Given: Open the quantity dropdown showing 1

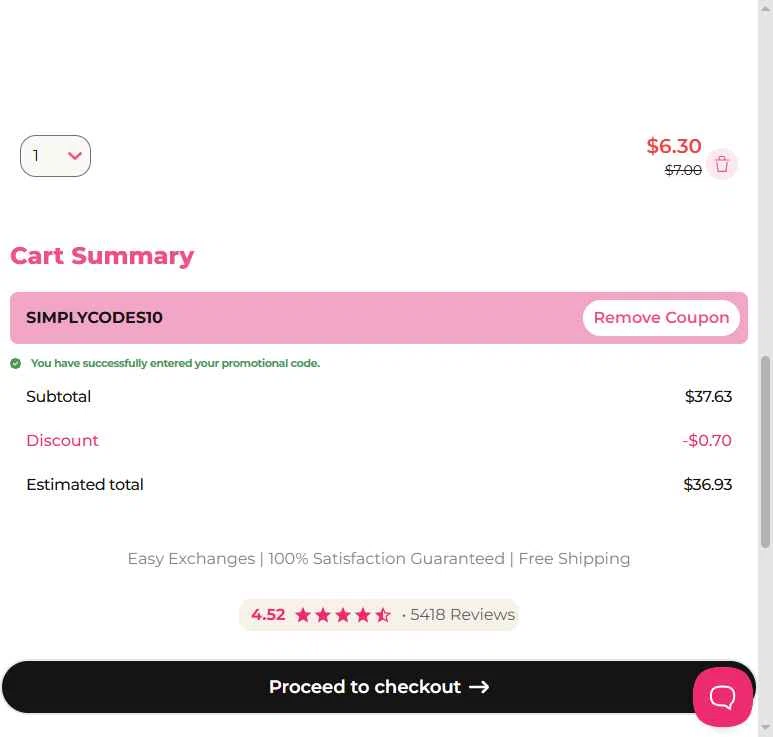Looking at the screenshot, I should pyautogui.click(x=56, y=156).
